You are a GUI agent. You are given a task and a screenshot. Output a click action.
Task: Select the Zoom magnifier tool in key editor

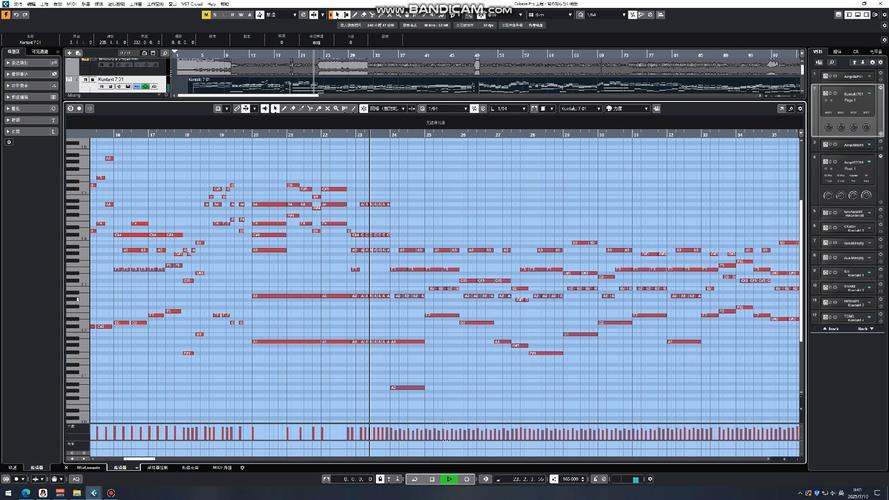click(x=336, y=108)
